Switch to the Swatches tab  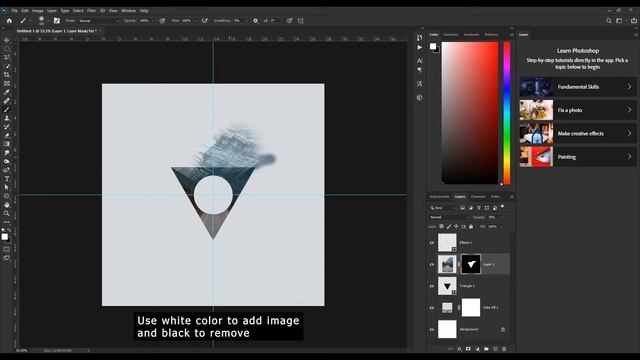point(451,35)
